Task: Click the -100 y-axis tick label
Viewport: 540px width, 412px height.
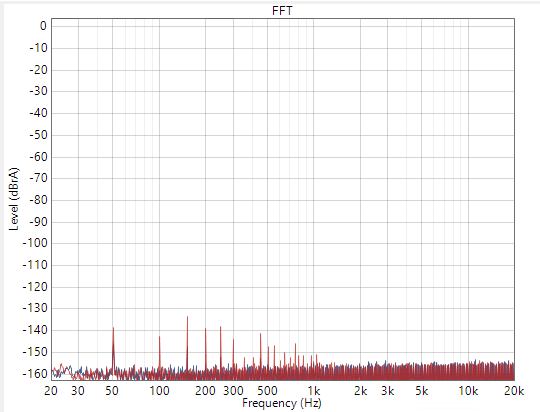Action: pos(35,243)
